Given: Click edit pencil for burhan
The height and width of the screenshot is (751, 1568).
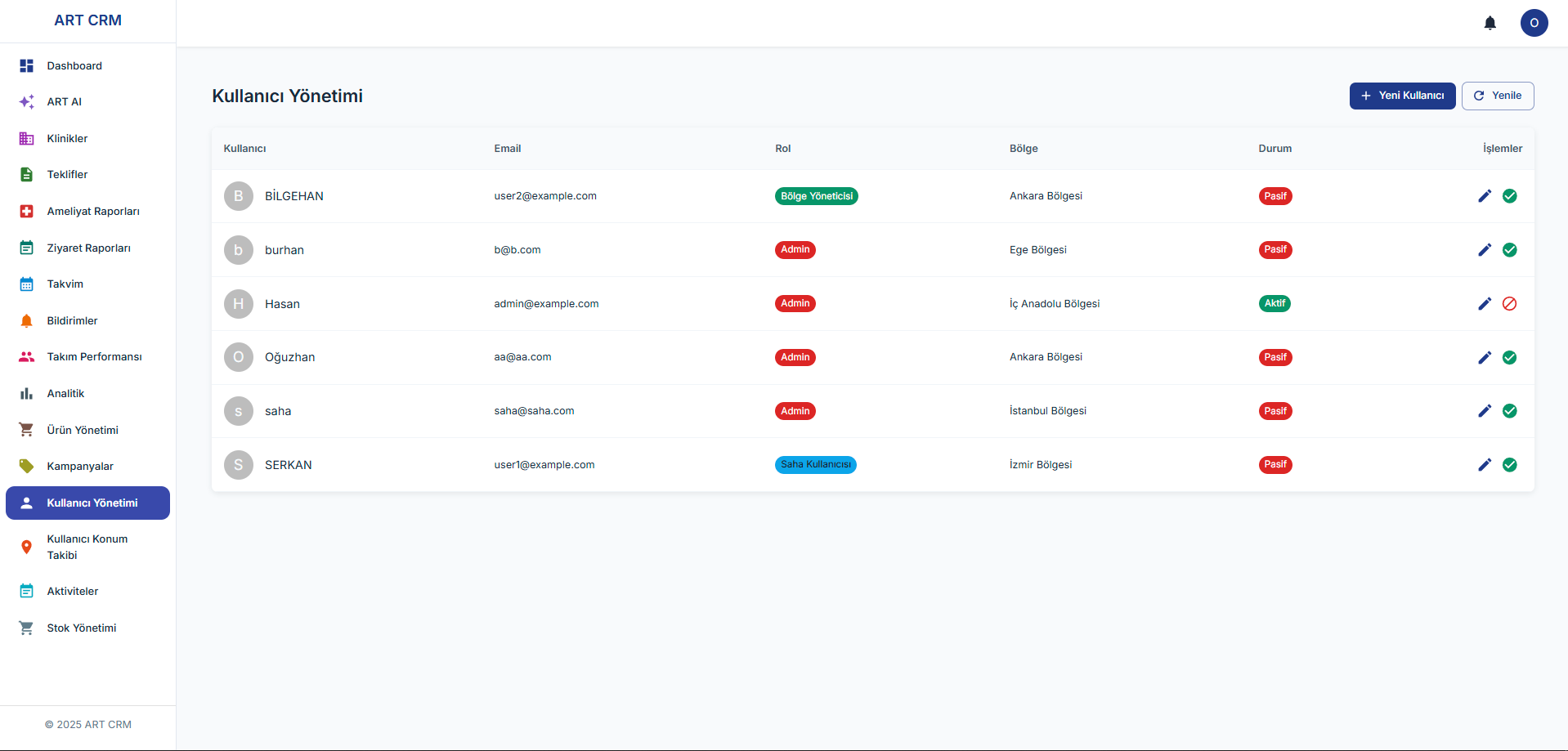Looking at the screenshot, I should coord(1485,250).
